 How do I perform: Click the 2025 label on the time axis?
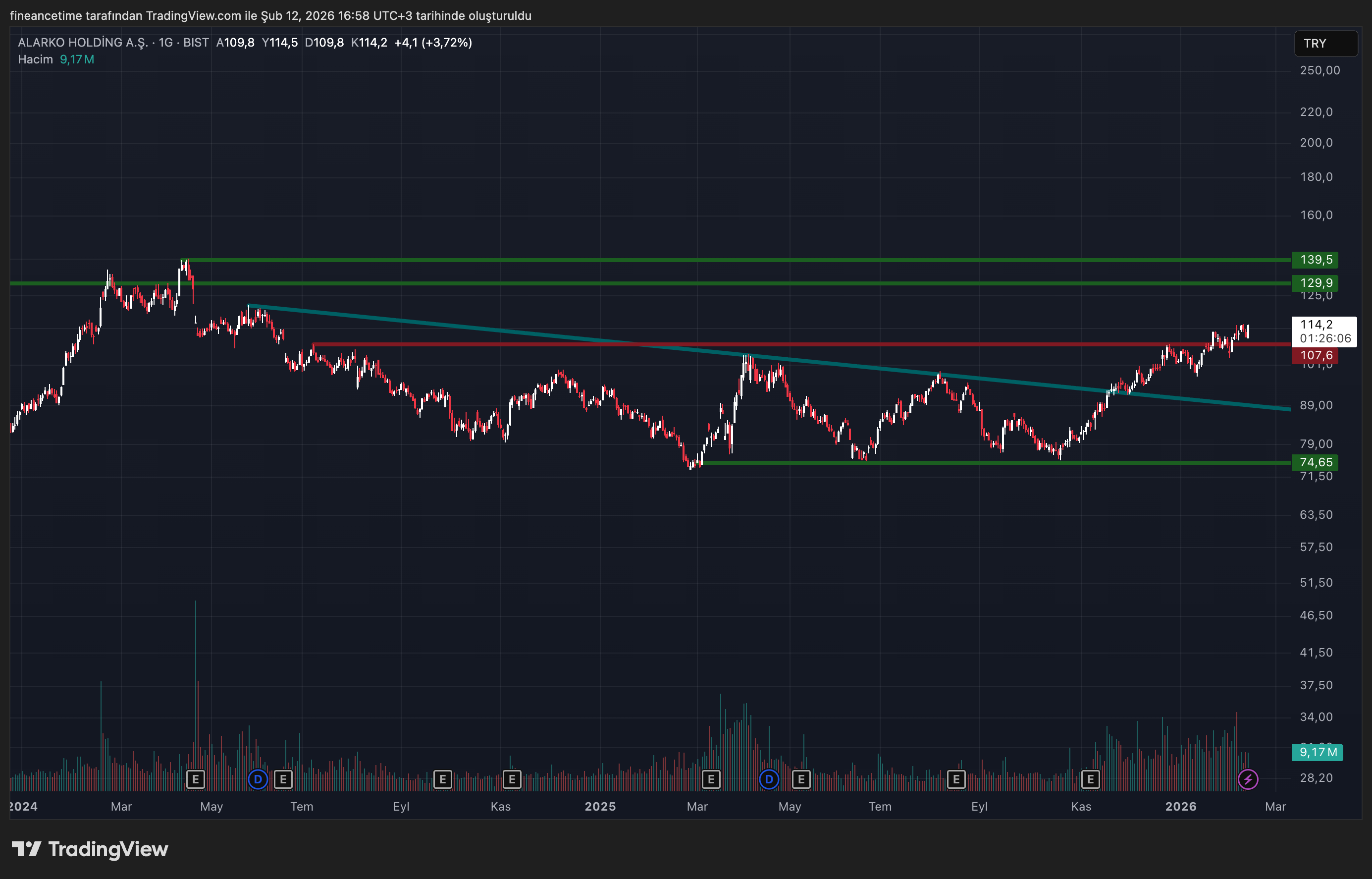(600, 807)
